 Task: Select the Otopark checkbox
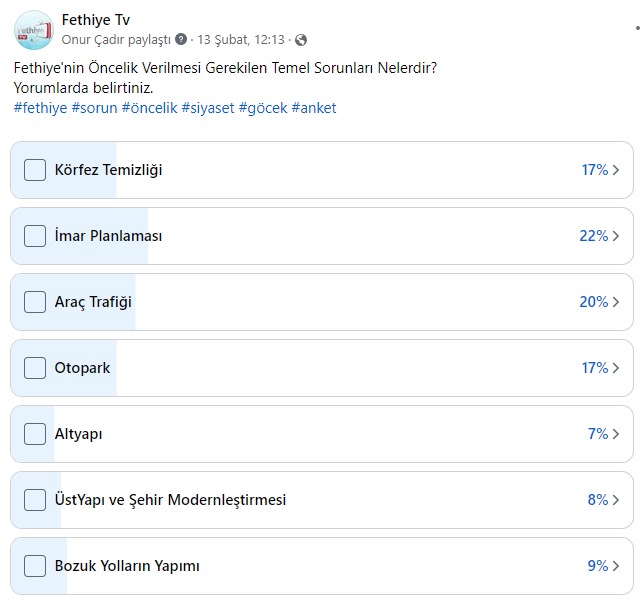tap(35, 368)
